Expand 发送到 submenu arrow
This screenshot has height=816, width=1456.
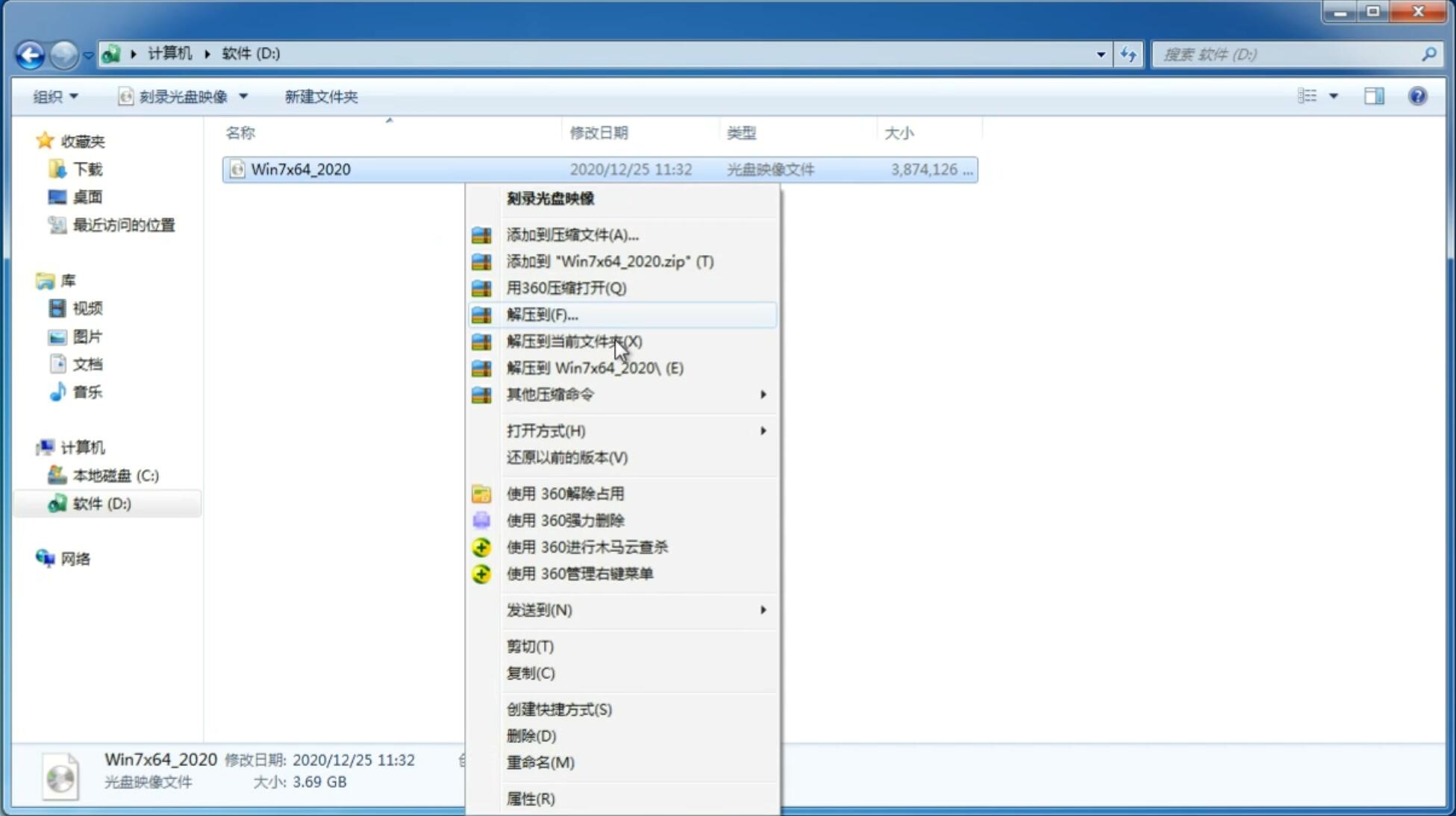763,610
